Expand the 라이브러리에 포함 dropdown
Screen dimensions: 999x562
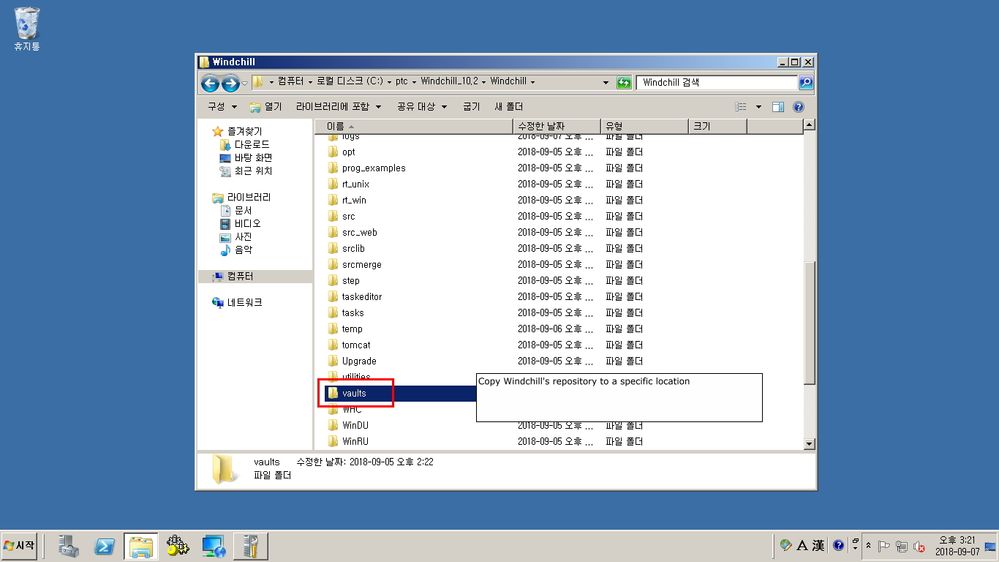(x=338, y=106)
